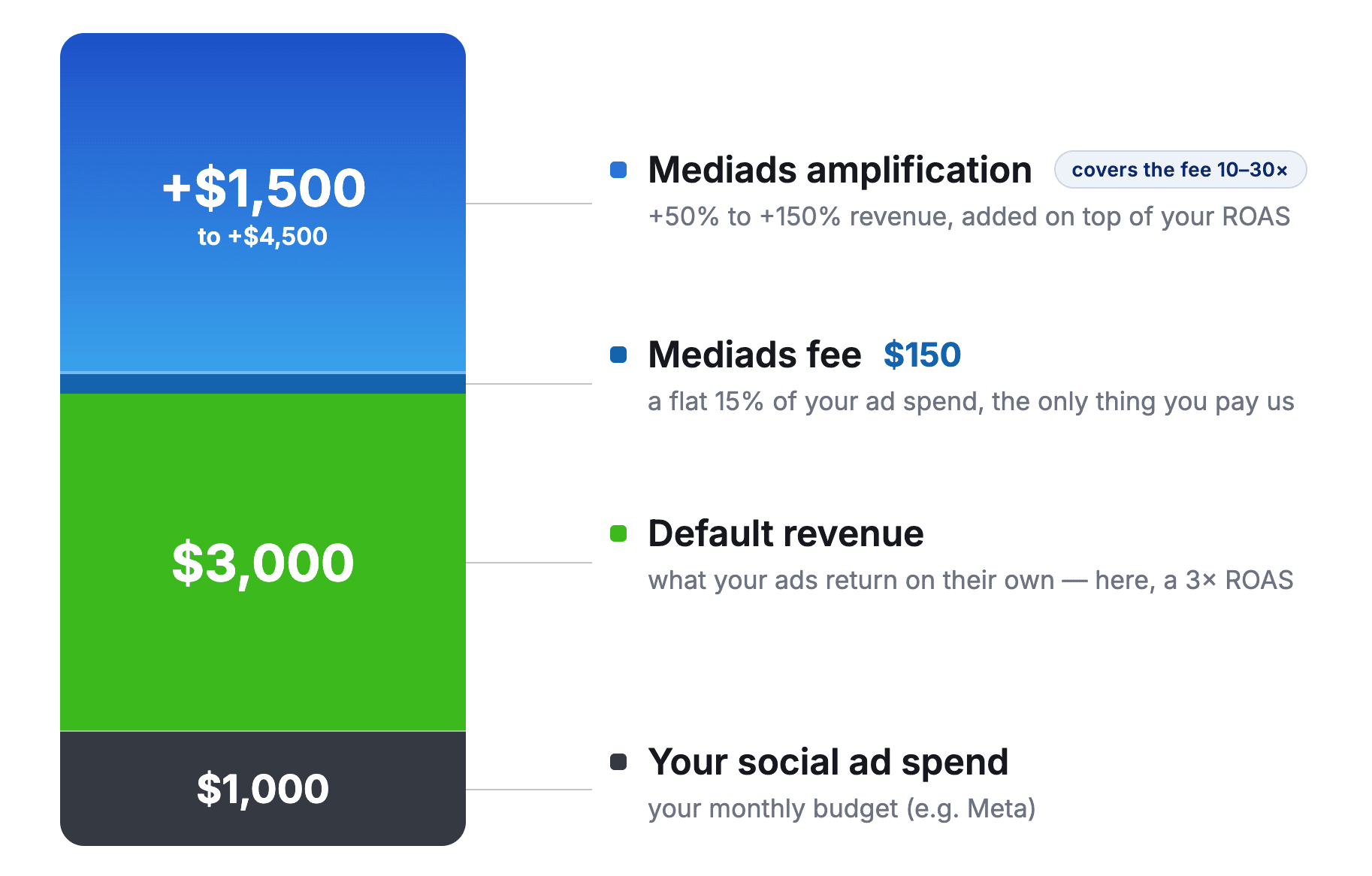Click the 'Your social ad spend' heading
Image resolution: width=1372 pixels, height=876 pixels.
pyautogui.click(x=828, y=763)
